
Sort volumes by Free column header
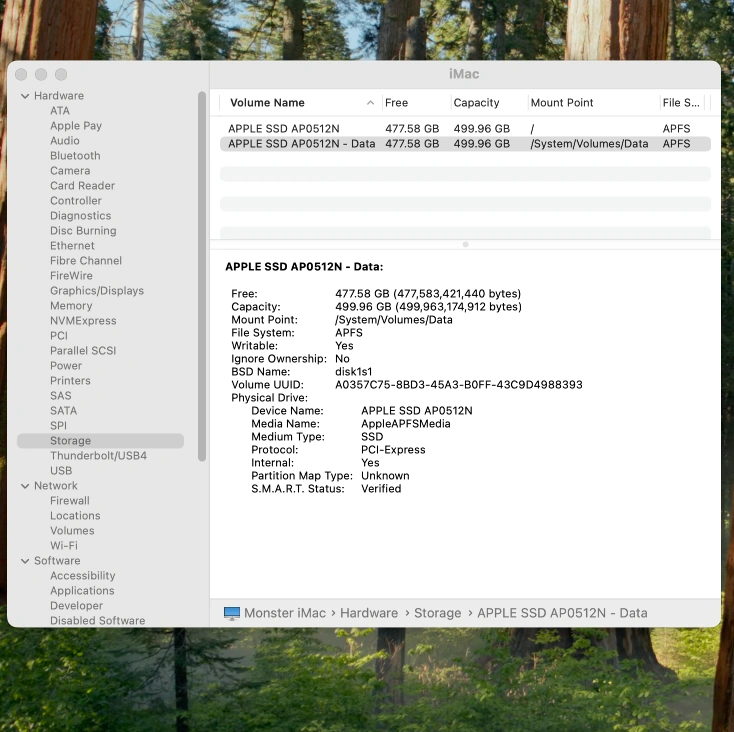click(x=397, y=103)
